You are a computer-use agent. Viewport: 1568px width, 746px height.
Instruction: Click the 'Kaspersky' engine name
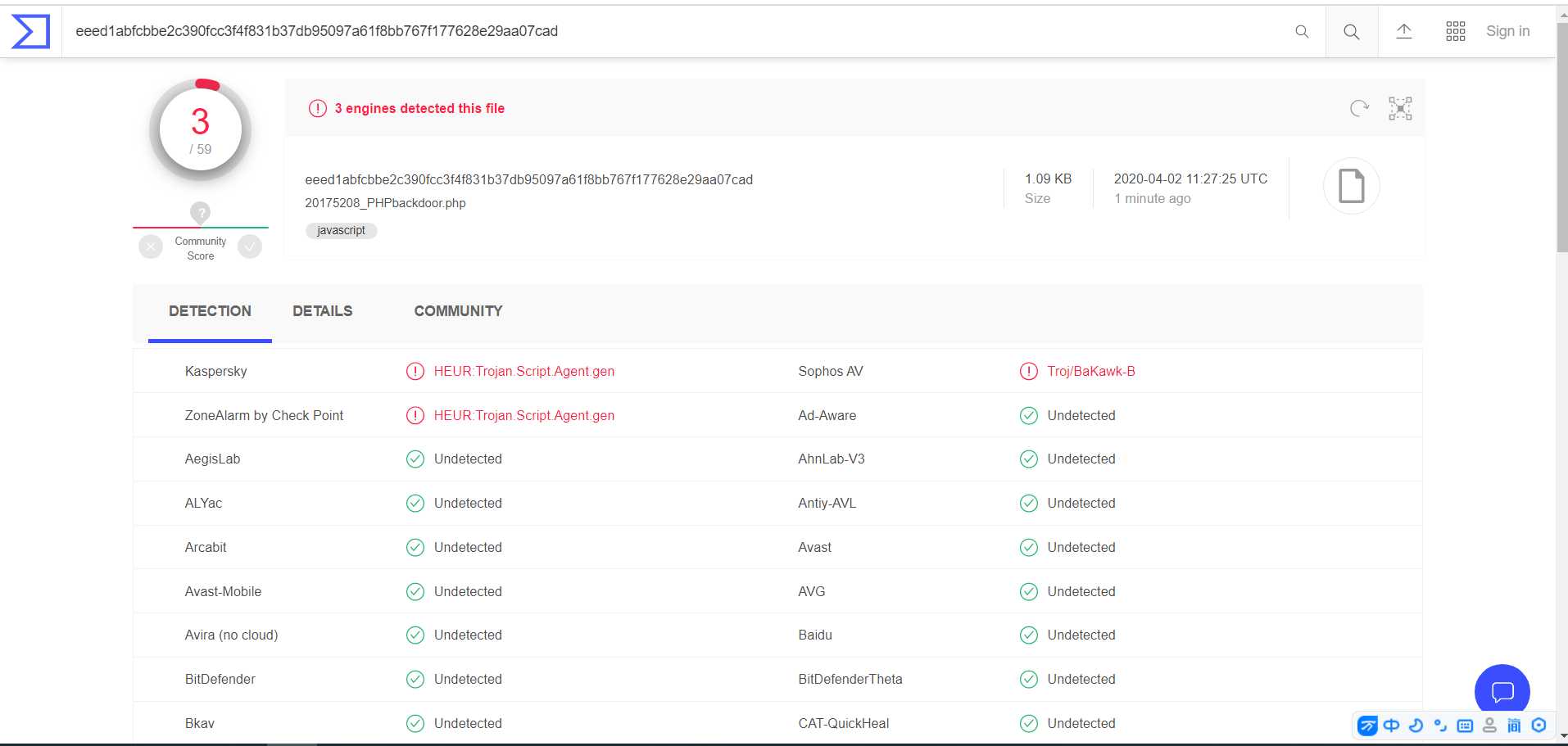[215, 371]
